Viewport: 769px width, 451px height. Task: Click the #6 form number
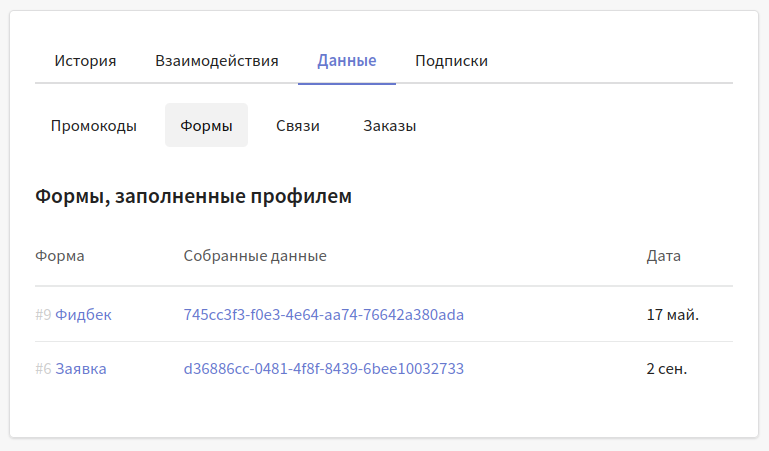pos(43,369)
